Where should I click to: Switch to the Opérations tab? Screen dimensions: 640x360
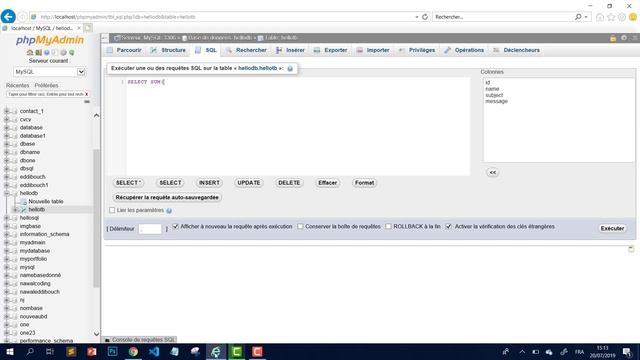(464, 50)
